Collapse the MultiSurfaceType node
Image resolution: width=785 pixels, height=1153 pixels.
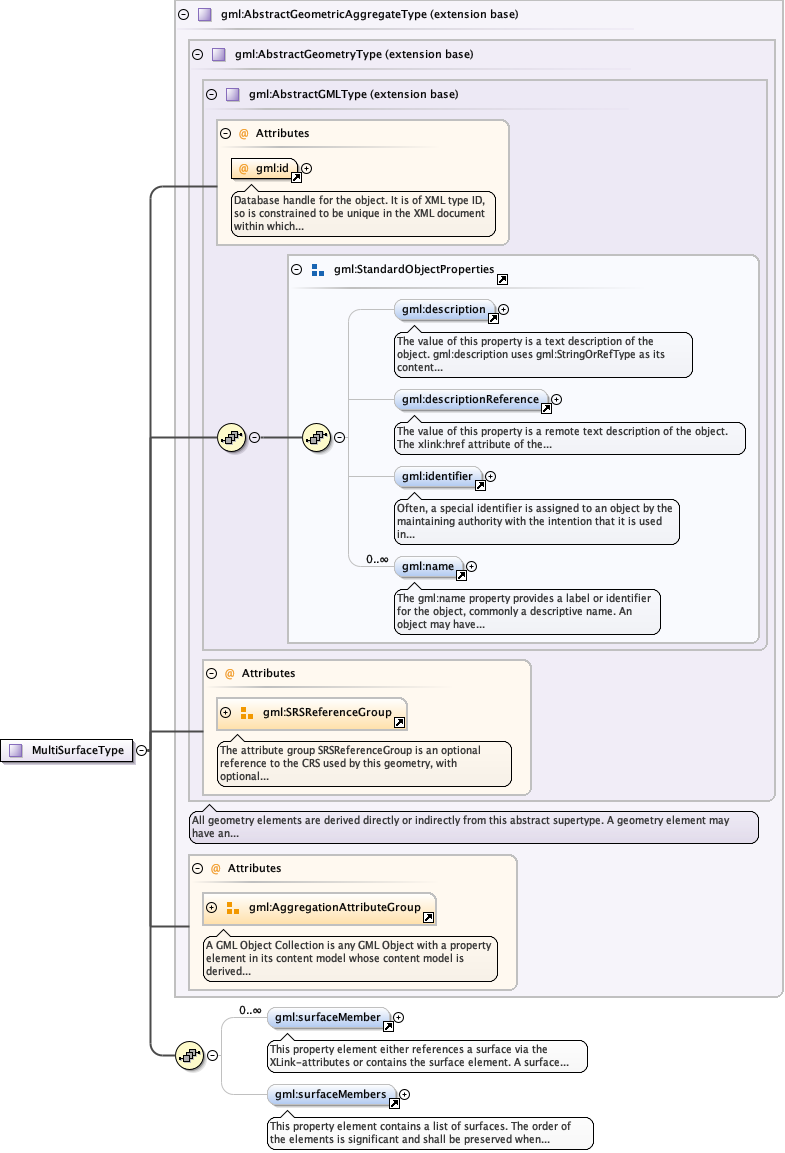tap(142, 750)
